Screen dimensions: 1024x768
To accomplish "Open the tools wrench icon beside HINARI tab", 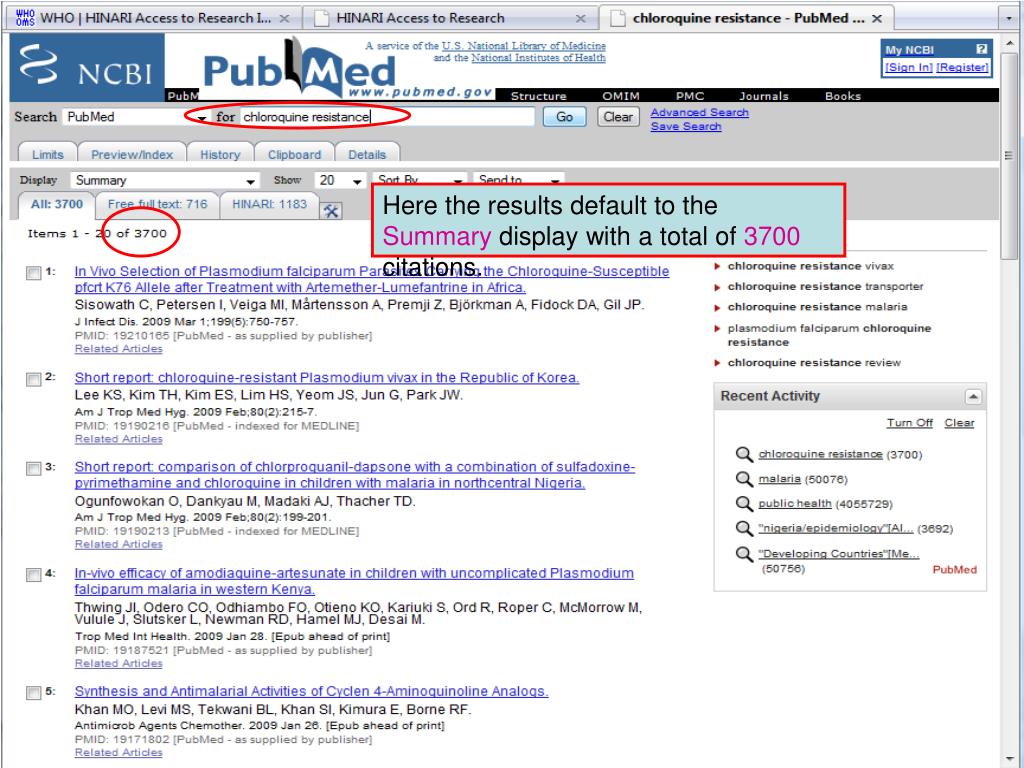I will (x=331, y=210).
